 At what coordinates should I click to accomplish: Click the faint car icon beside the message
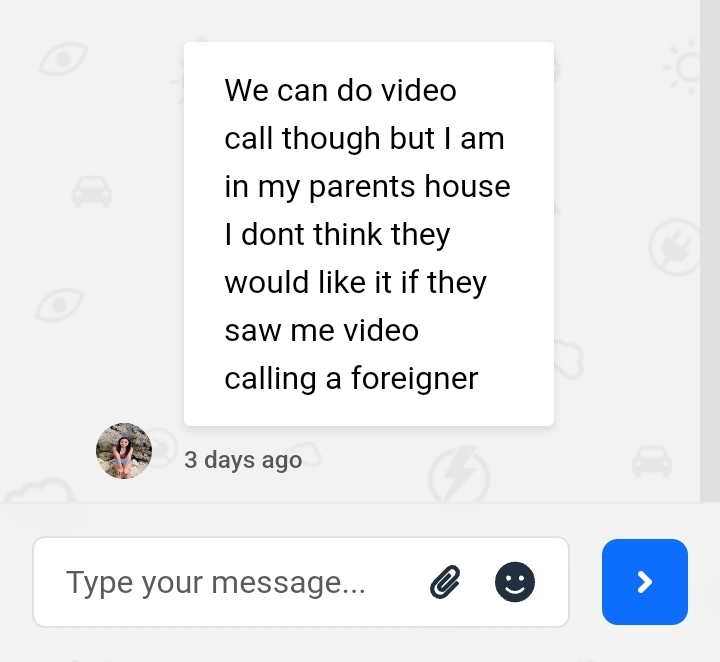[92, 191]
